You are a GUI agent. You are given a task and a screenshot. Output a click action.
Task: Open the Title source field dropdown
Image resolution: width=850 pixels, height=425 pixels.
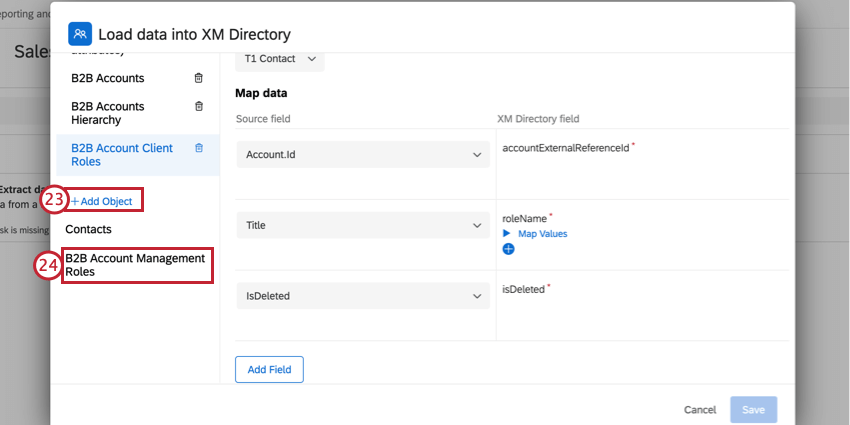click(x=363, y=225)
